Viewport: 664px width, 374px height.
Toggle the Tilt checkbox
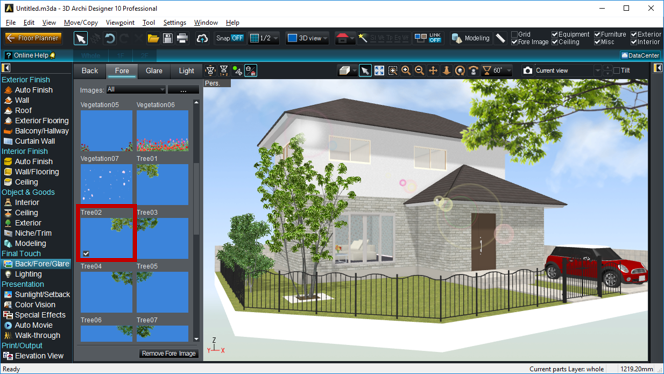pos(616,71)
